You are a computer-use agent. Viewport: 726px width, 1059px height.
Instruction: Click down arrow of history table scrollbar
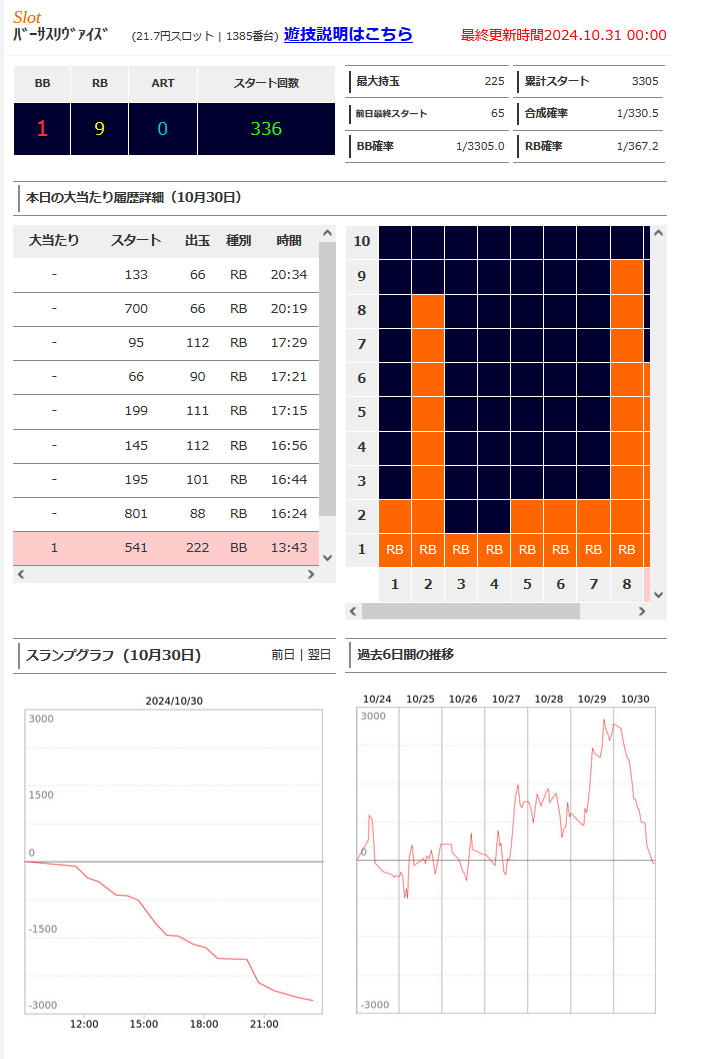tap(328, 558)
